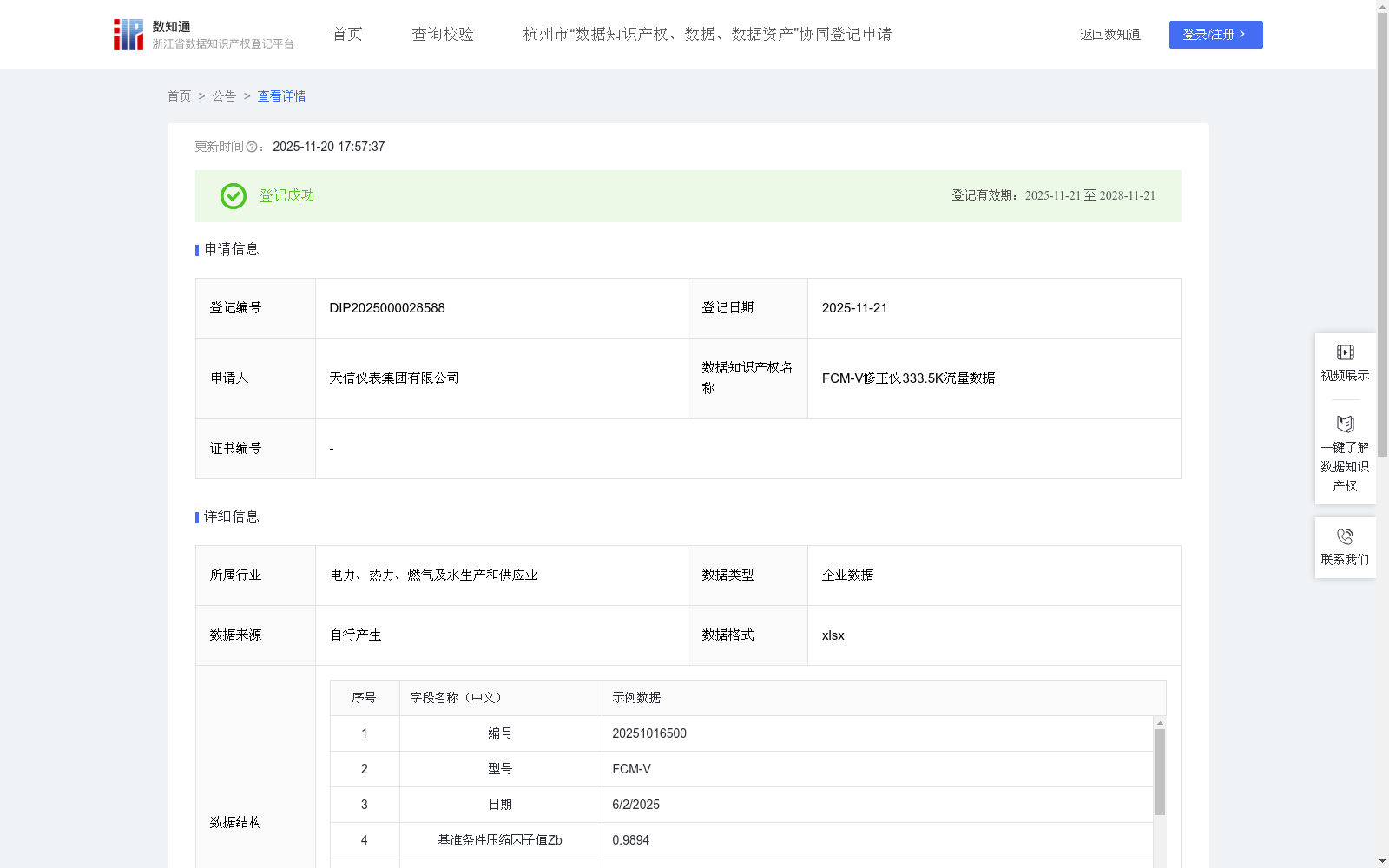Screen dimensions: 1389x868
Task: Click the 登记有效期 validity period text
Action: [x=1054, y=196]
